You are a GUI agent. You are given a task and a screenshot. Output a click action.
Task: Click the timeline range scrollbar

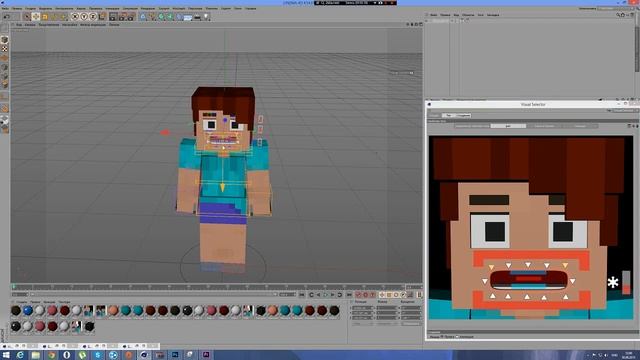click(153, 294)
